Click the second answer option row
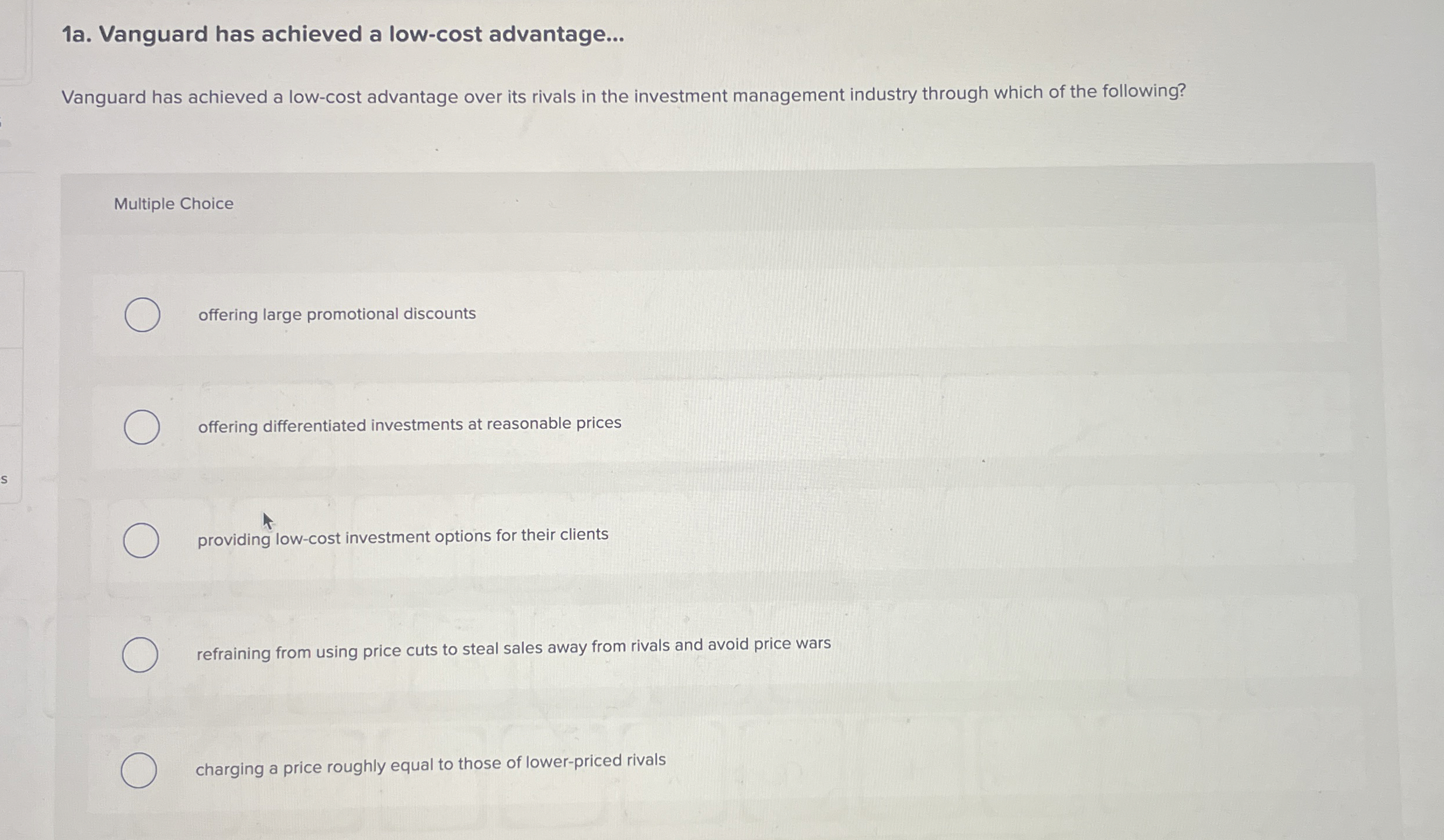Screen dimensions: 1444x840 [700, 426]
